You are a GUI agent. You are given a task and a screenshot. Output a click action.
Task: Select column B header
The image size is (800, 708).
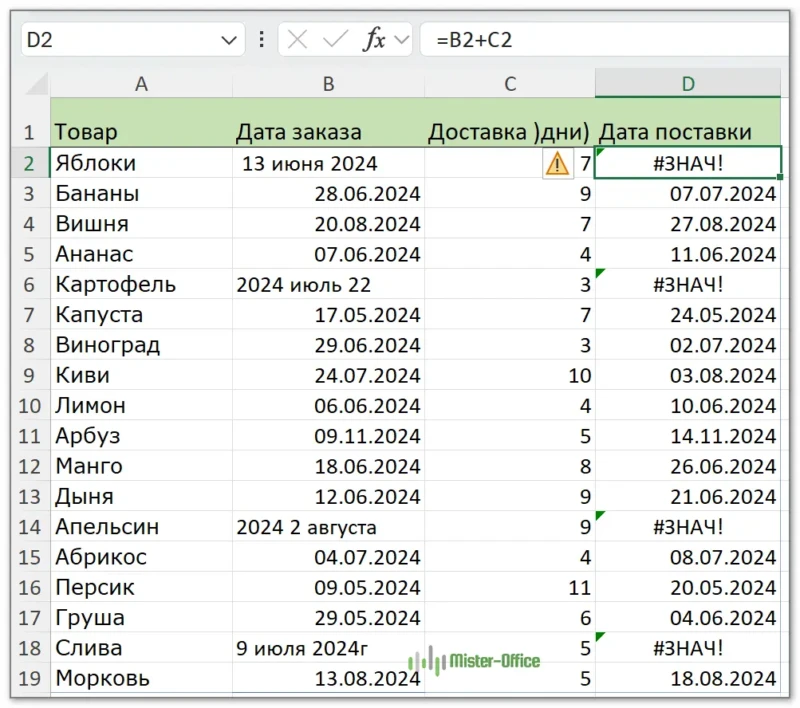(x=328, y=85)
